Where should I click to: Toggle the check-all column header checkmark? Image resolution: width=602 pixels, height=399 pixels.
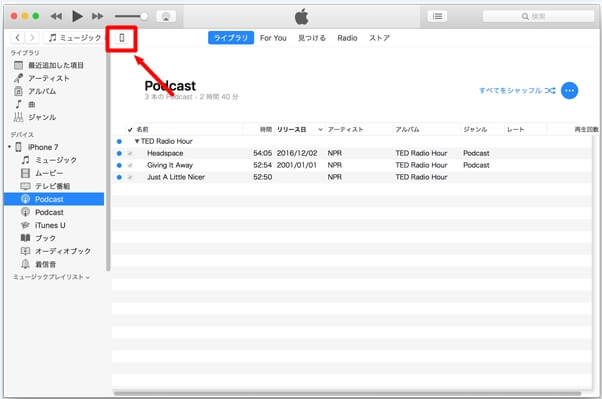[130, 130]
